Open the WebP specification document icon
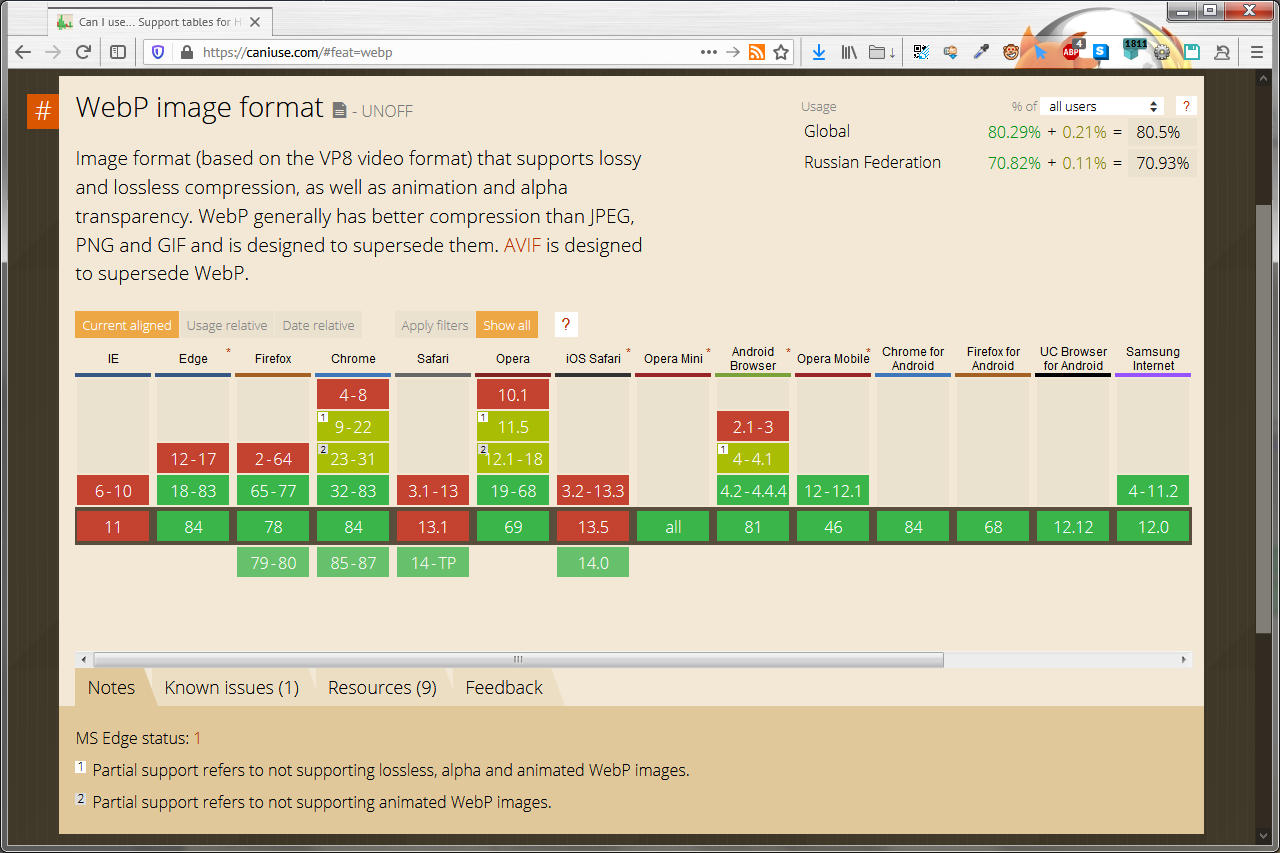1280x853 pixels. coord(340,110)
